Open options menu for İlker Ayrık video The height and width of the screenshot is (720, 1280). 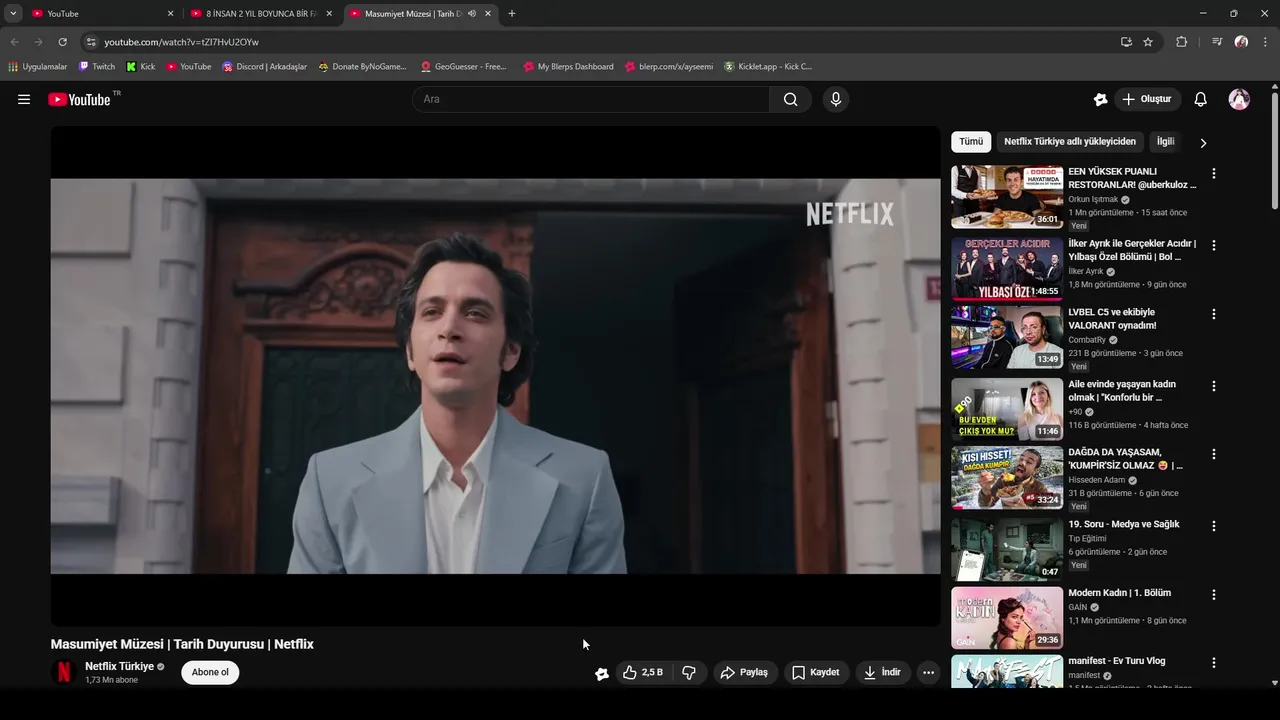click(1214, 245)
